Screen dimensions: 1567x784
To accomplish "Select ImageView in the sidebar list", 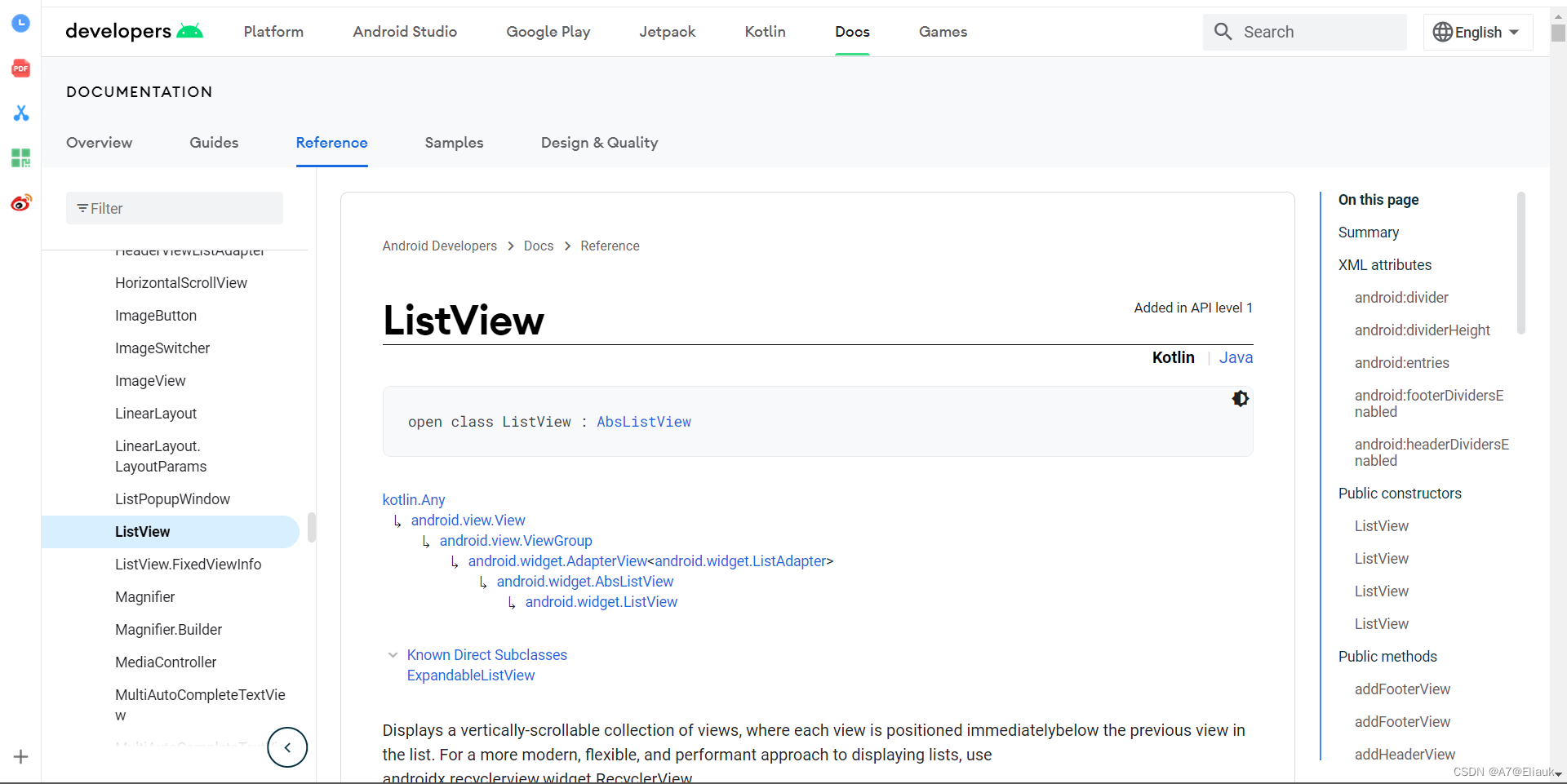I will coord(150,381).
